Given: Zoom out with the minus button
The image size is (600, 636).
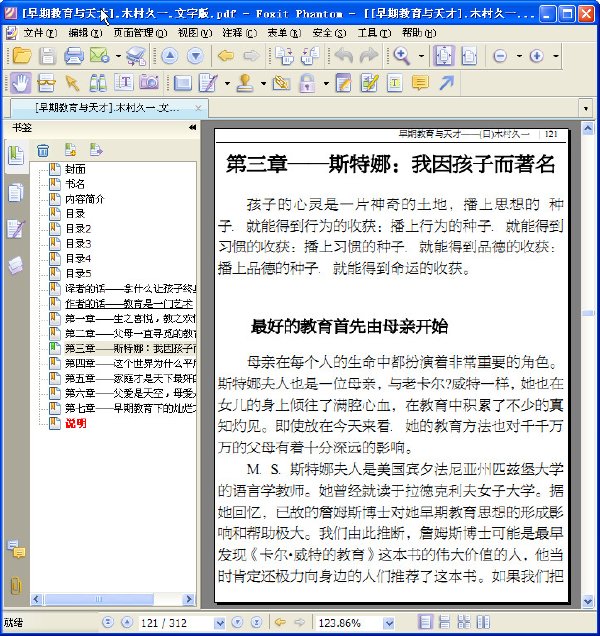Looking at the screenshot, I should (500, 56).
